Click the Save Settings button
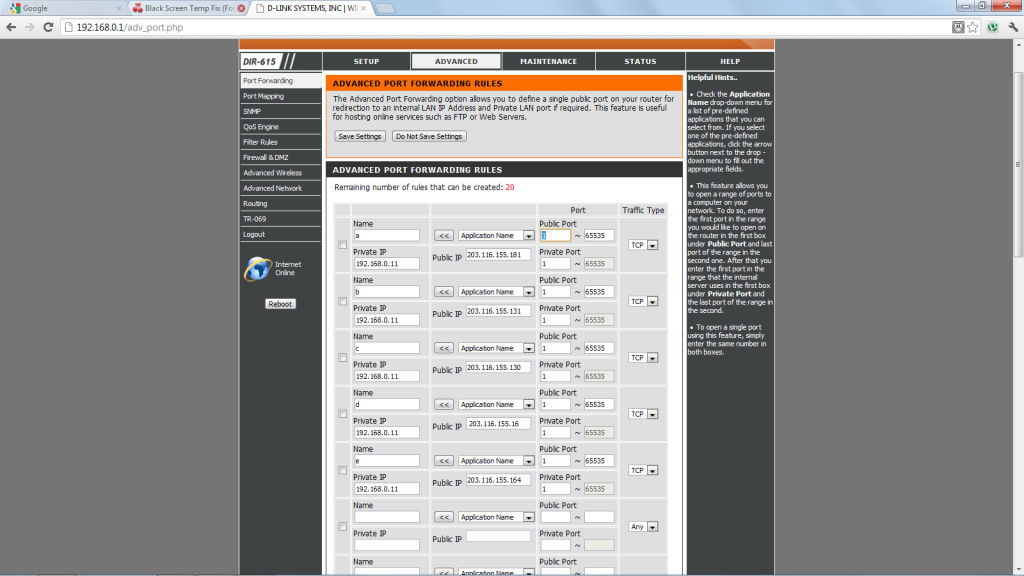The width and height of the screenshot is (1024, 576). [360, 136]
